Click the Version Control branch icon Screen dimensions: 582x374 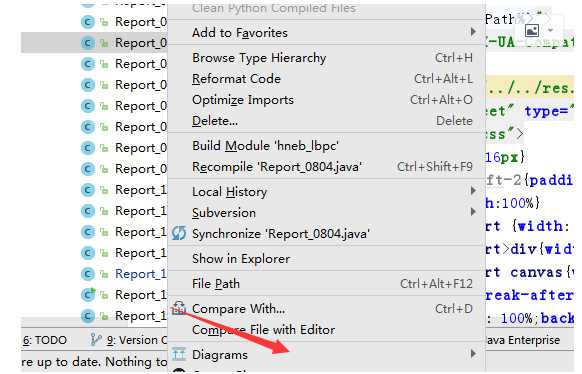click(96, 339)
